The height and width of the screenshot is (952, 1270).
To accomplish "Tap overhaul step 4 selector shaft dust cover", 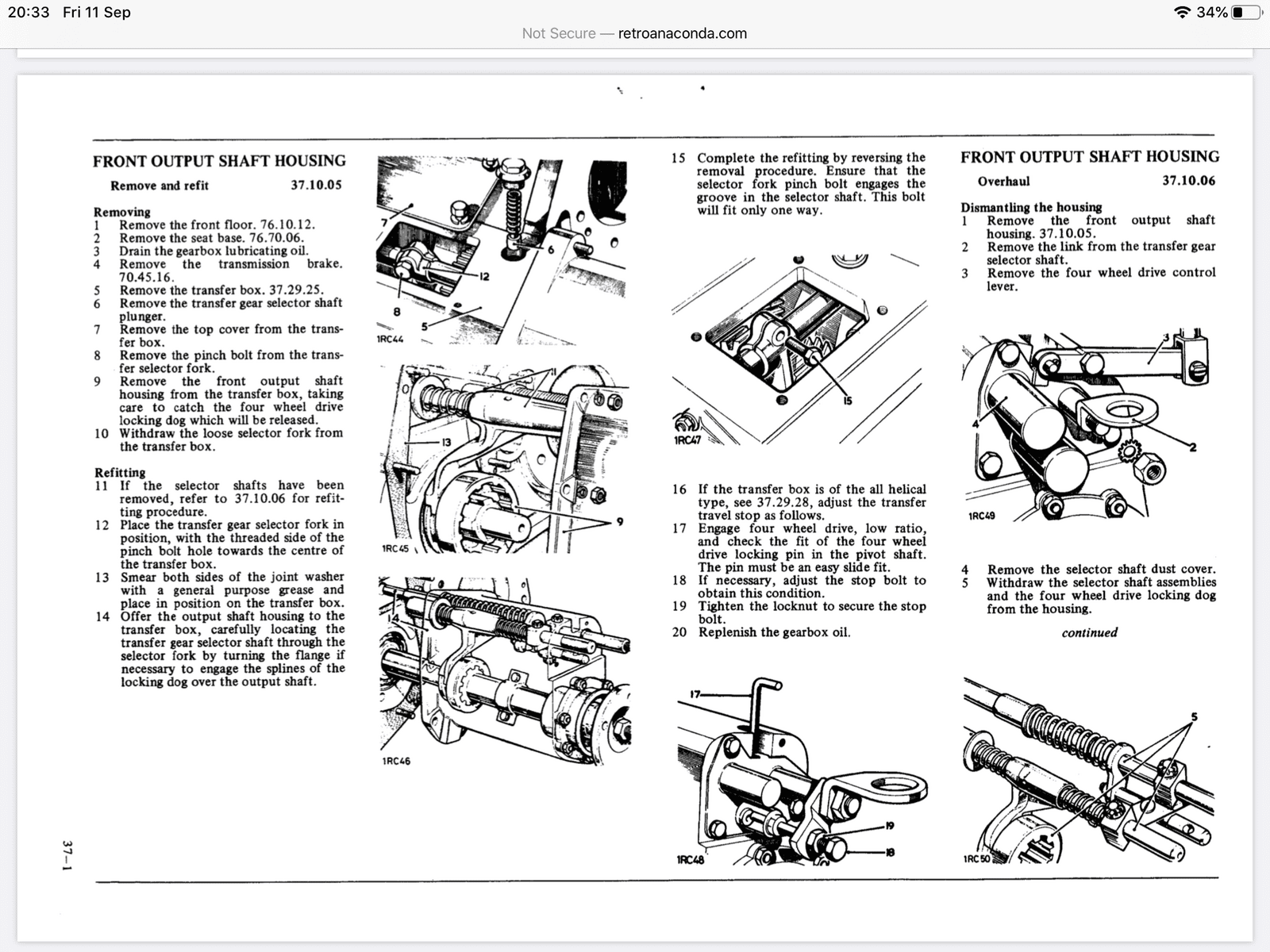I will [x=1088, y=569].
